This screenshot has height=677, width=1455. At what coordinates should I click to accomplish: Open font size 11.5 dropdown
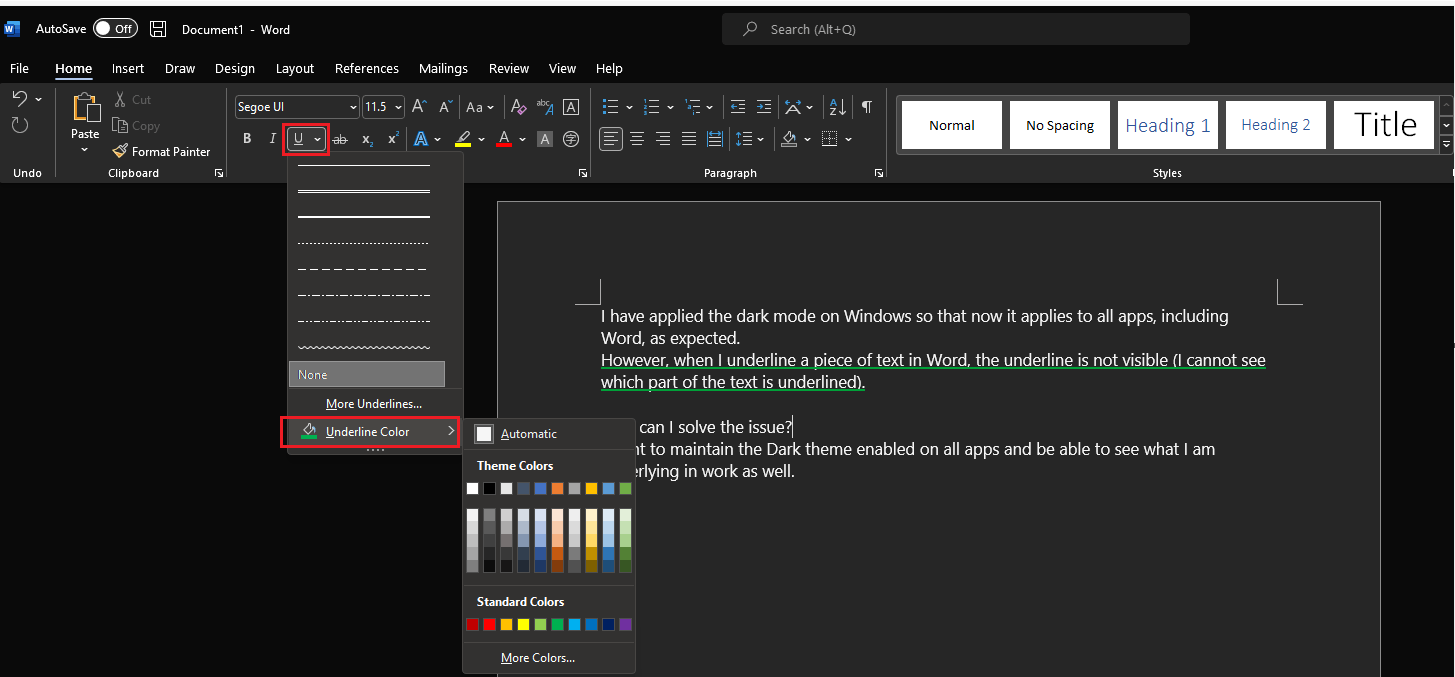coord(399,107)
